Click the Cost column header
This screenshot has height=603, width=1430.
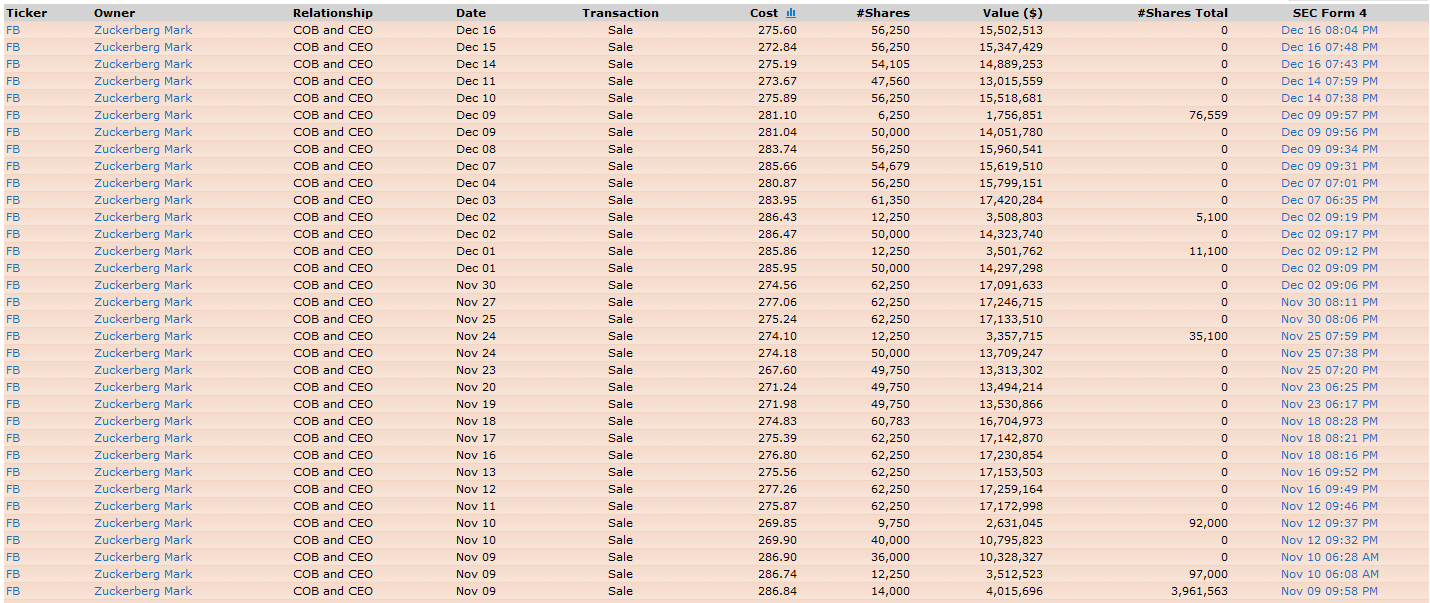click(x=764, y=13)
